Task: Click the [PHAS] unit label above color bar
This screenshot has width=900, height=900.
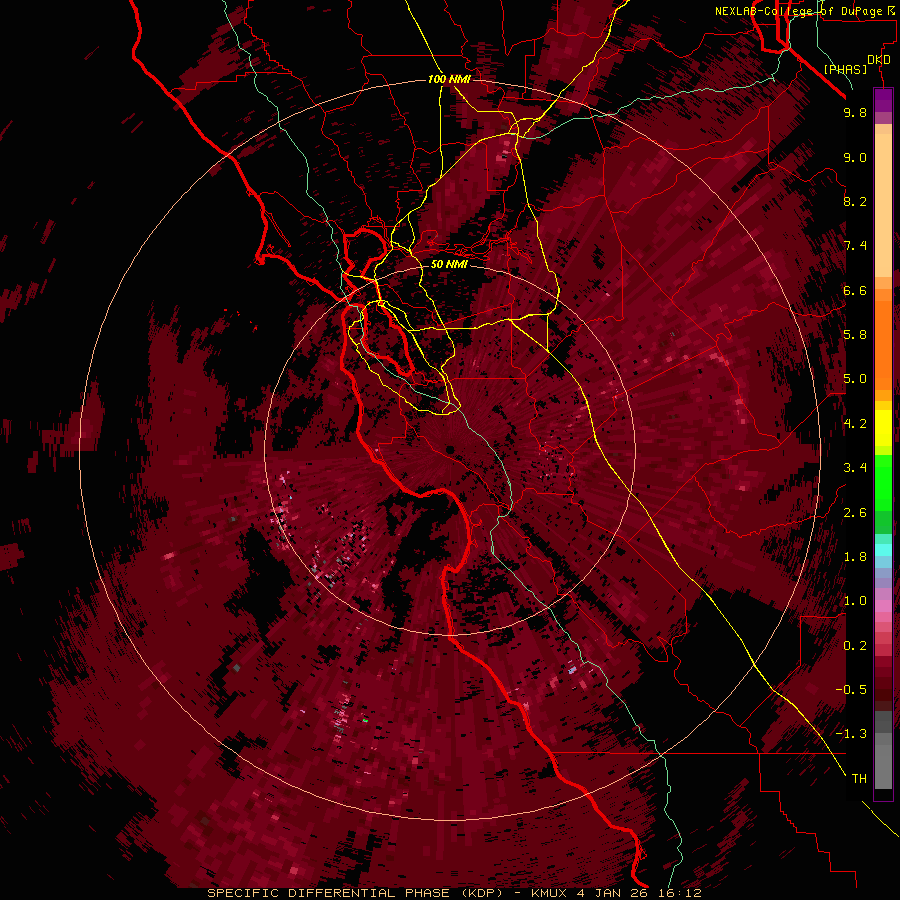Action: (845, 70)
